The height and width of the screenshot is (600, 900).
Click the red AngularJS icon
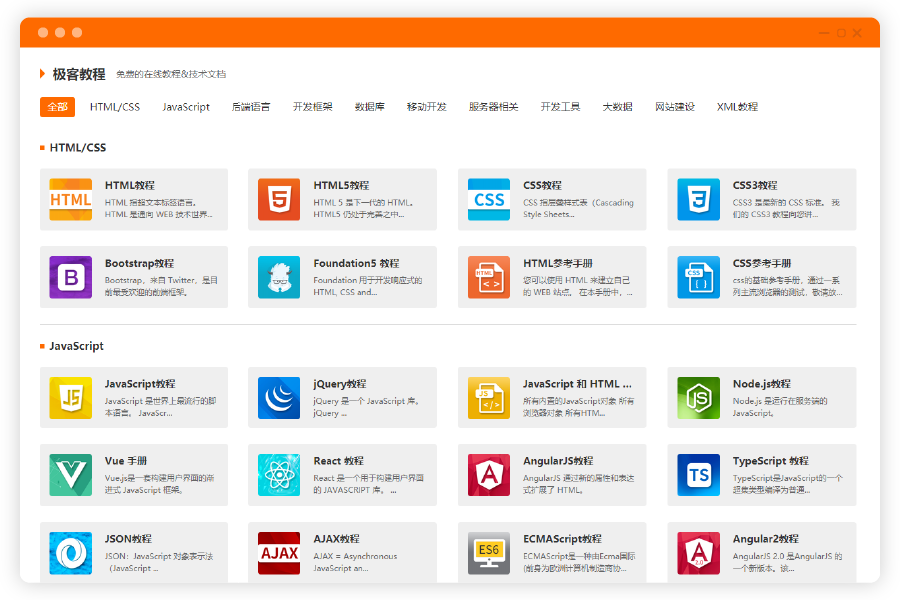[489, 475]
